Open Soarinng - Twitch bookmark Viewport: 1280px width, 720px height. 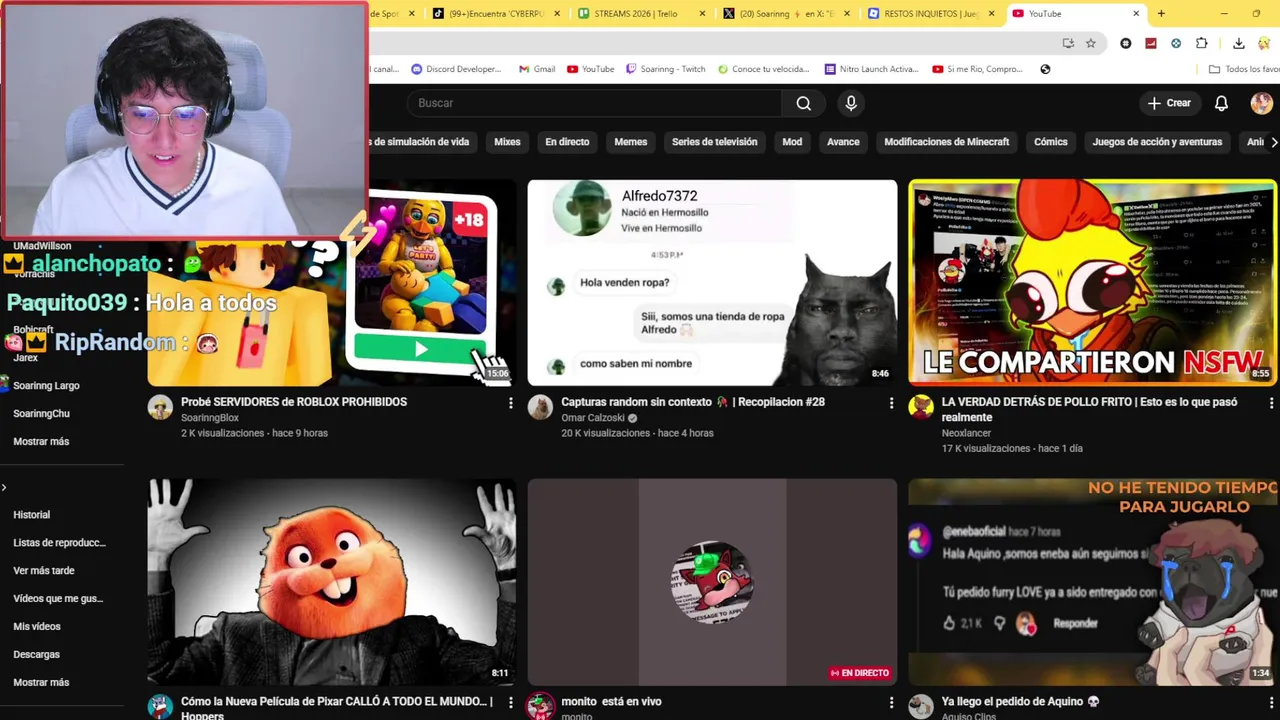665,69
